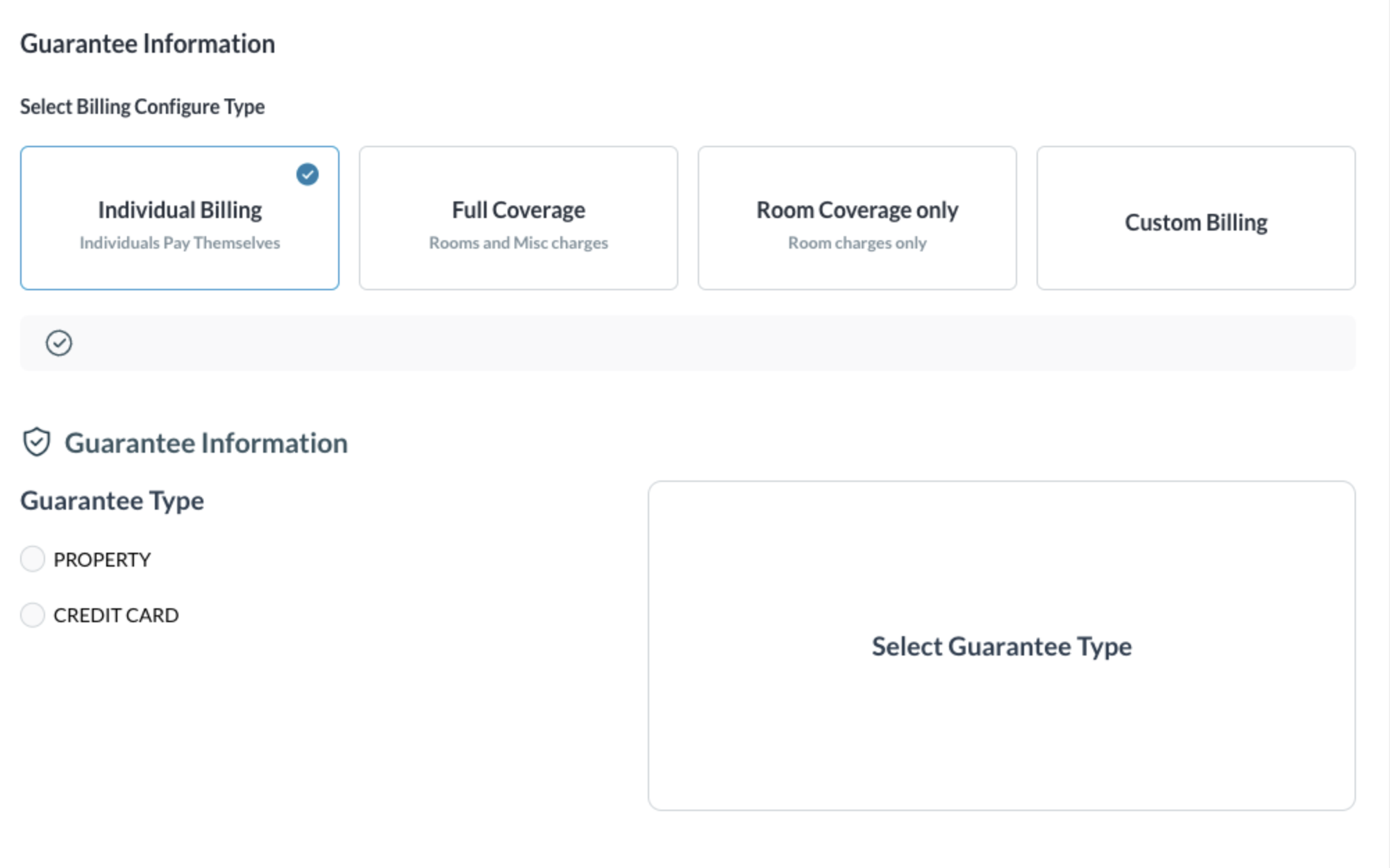Click the shield icon beside Guarantee Information
This screenshot has width=1390, height=868.
[37, 442]
